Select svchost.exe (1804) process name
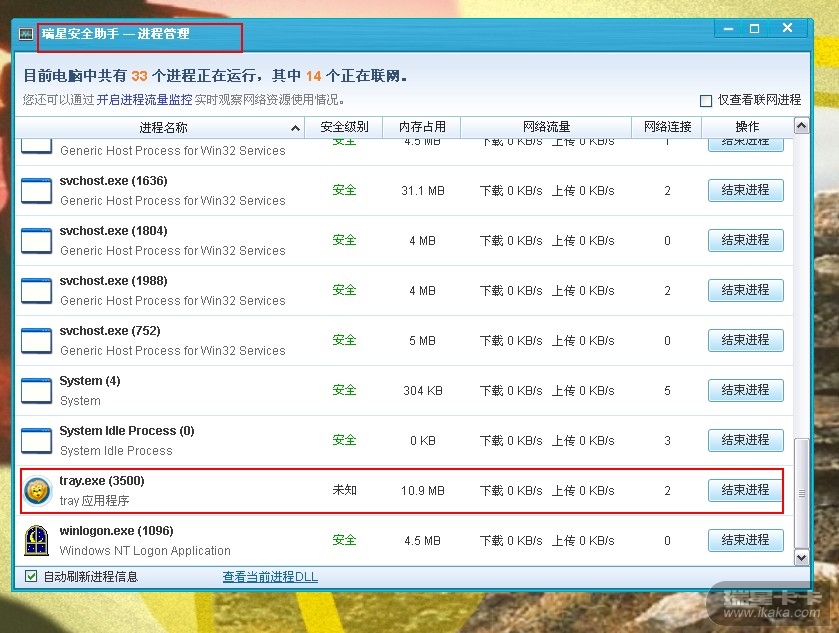This screenshot has width=839, height=633. (x=113, y=231)
